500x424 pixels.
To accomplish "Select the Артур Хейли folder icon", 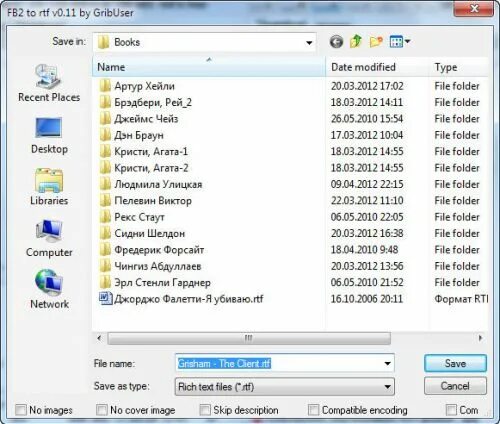I will pos(105,86).
